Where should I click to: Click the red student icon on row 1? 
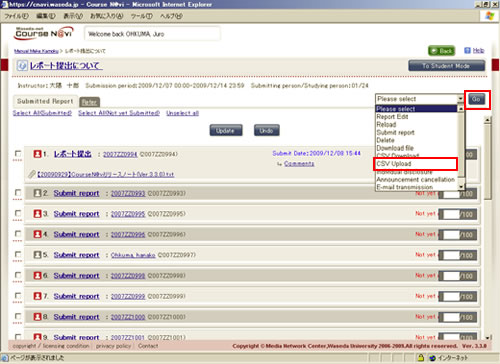[37, 154]
